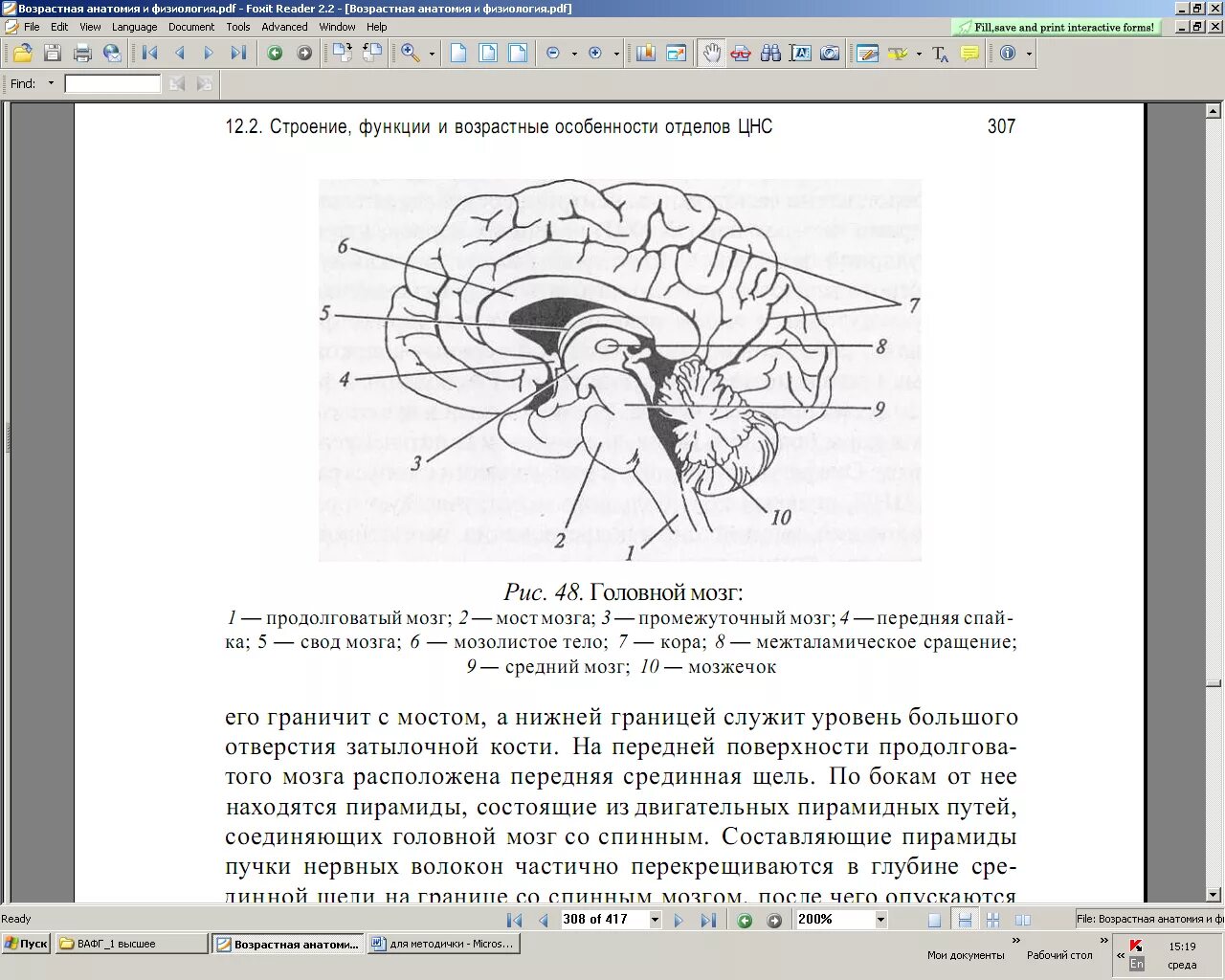Screen dimensions: 1225x980
Task: Click the vertical scrollbar down arrow
Action: (x=1214, y=896)
